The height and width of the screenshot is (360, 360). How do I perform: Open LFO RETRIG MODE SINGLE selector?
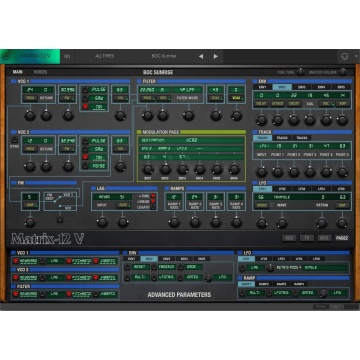[x=324, y=268]
